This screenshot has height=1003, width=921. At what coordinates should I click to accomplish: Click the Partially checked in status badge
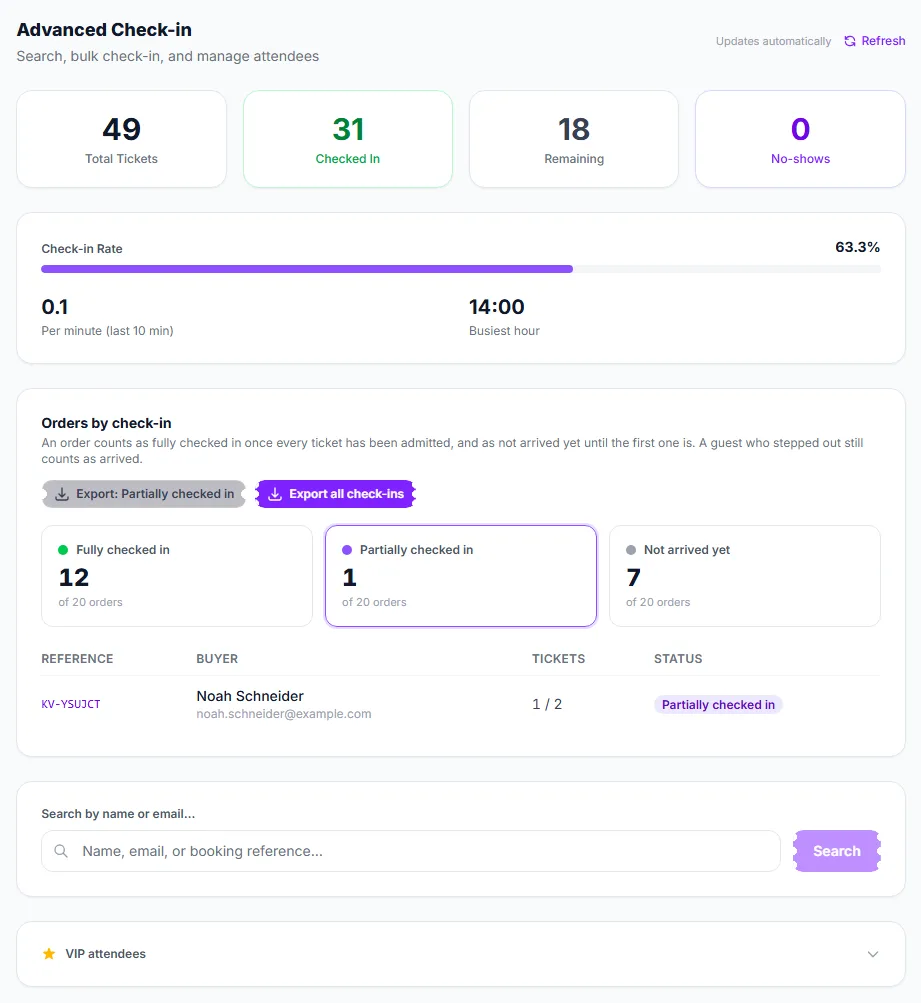pos(718,705)
